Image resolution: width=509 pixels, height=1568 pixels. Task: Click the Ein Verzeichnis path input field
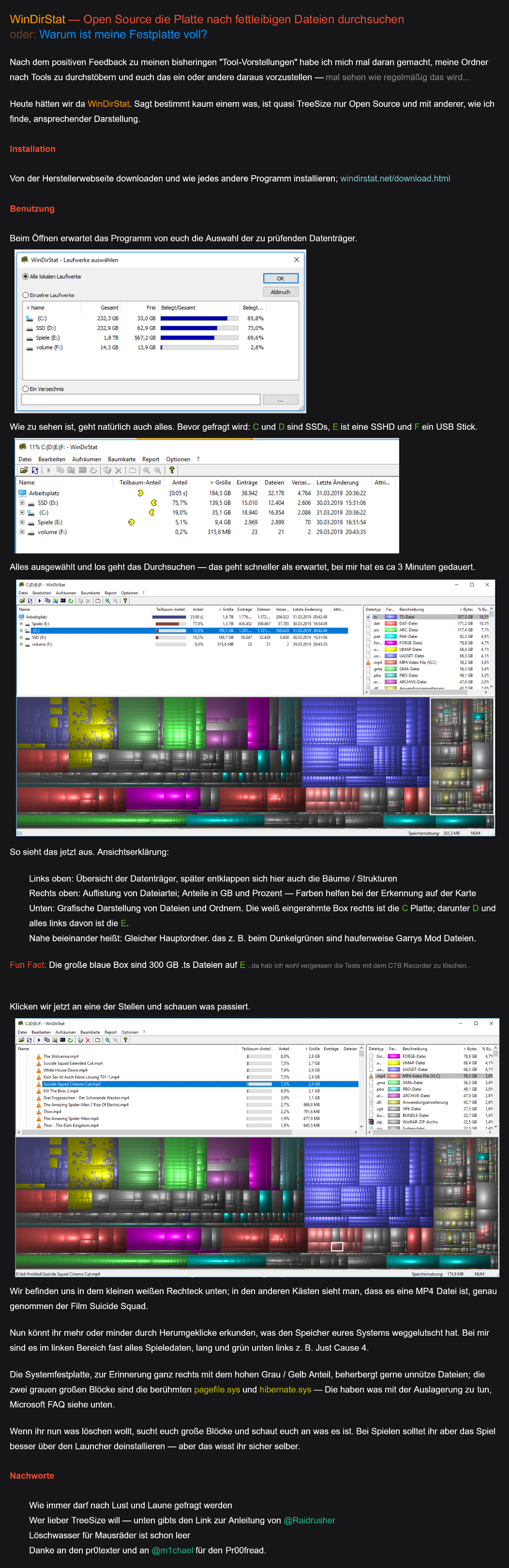pyautogui.click(x=141, y=400)
